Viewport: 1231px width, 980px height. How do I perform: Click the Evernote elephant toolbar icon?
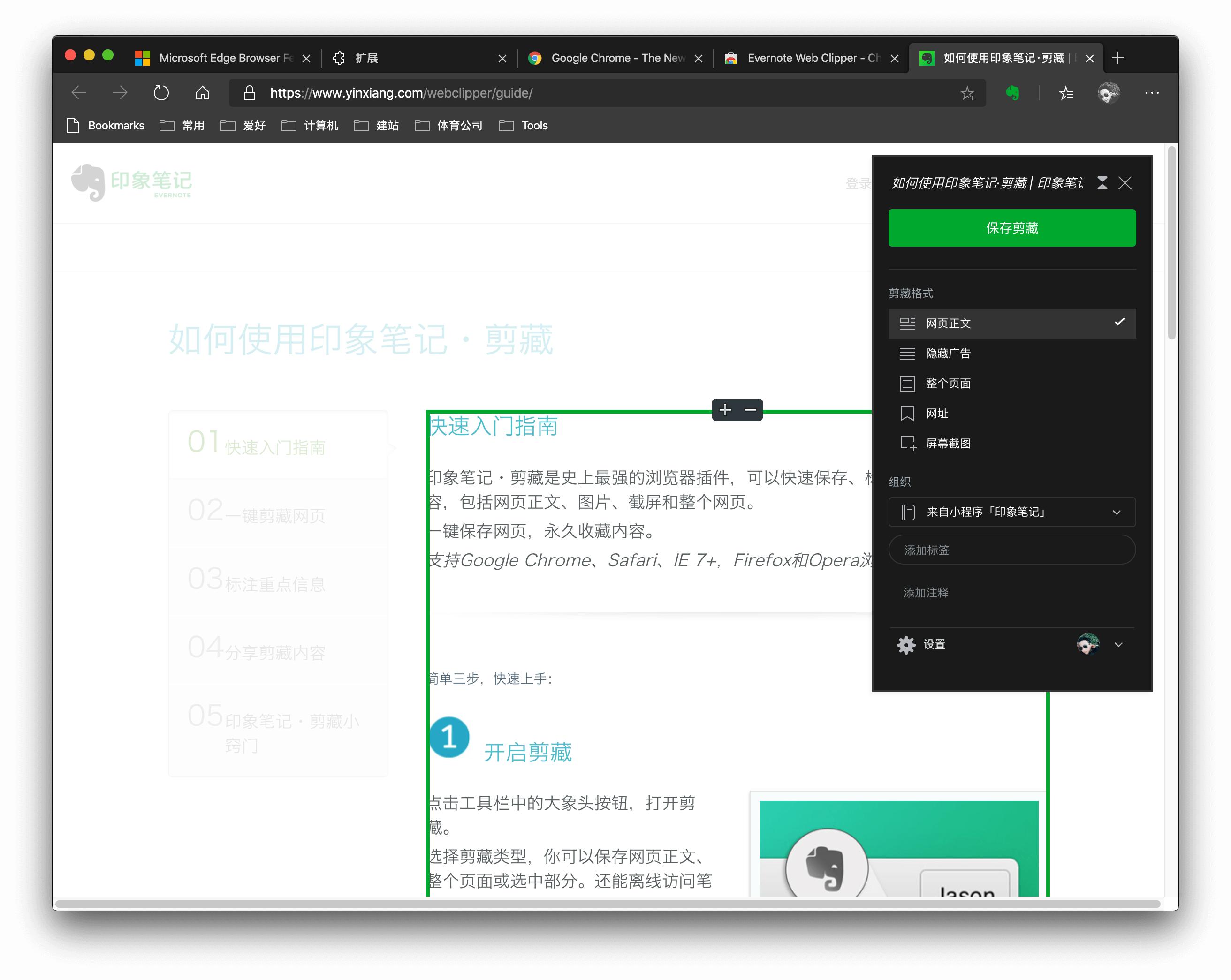click(1012, 92)
